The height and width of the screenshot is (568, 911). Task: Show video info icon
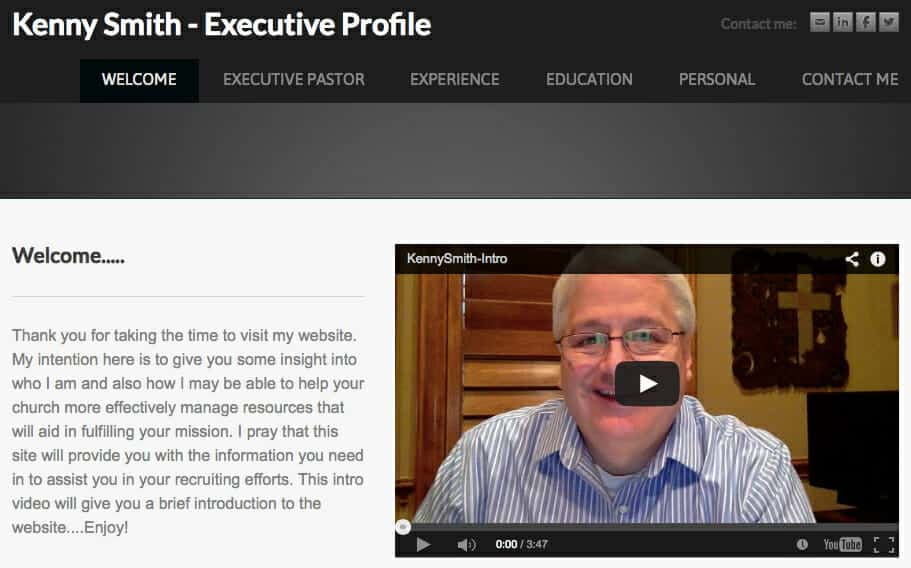[878, 259]
